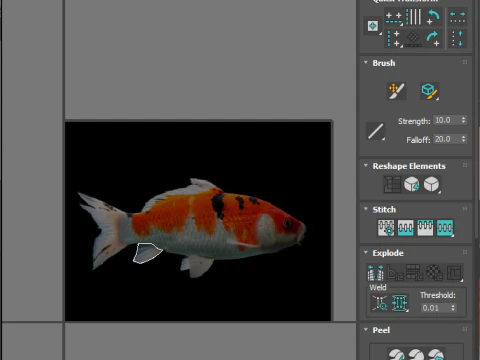Select the Relax brush with cube icon
The height and width of the screenshot is (360, 480).
click(x=429, y=91)
